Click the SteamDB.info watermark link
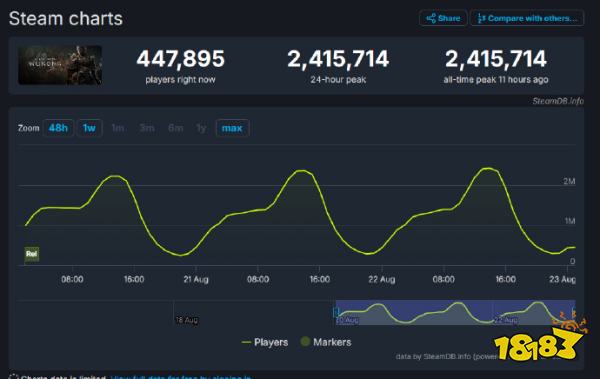The width and height of the screenshot is (600, 379). (558, 101)
